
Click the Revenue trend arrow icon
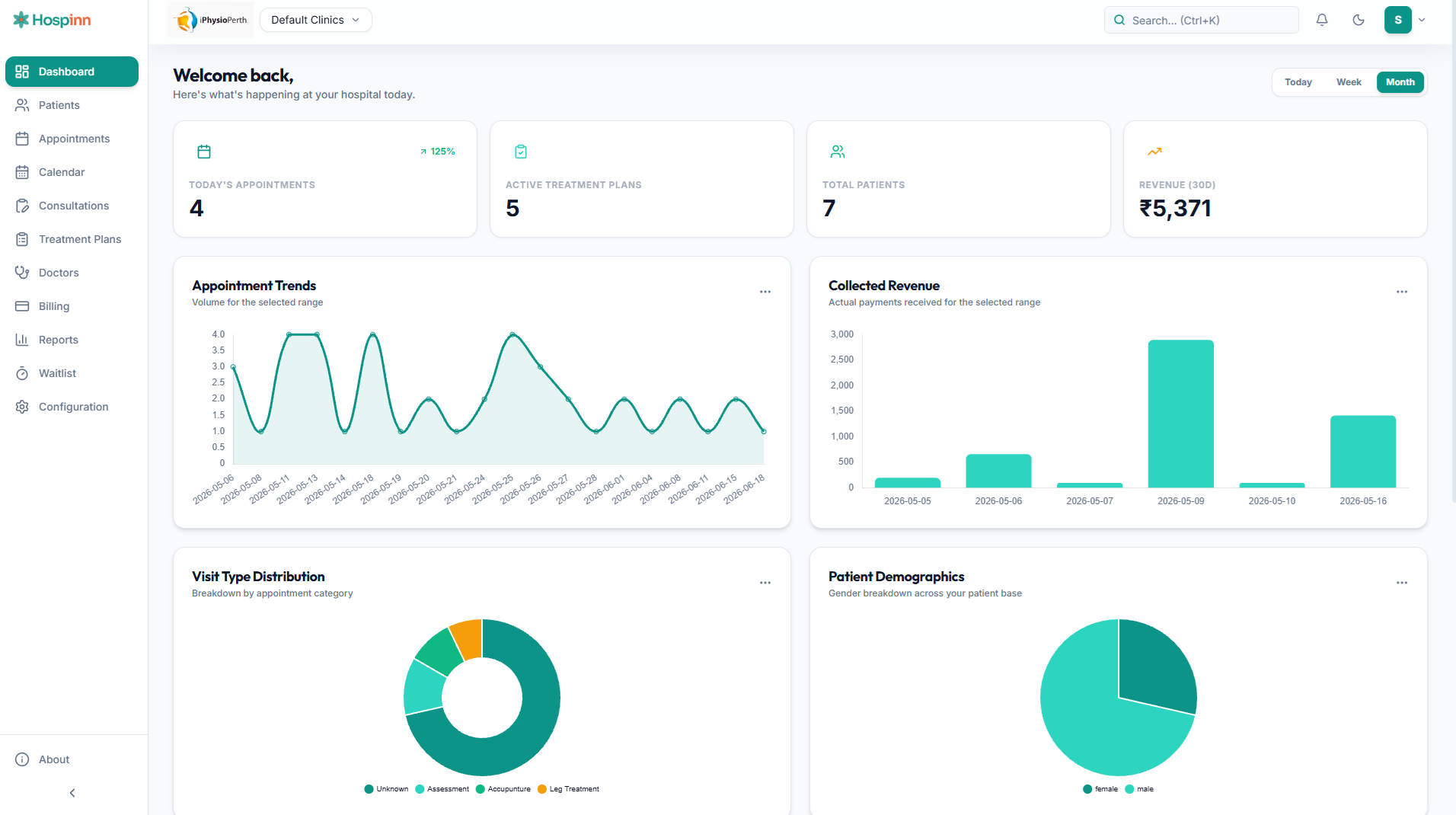(1154, 152)
